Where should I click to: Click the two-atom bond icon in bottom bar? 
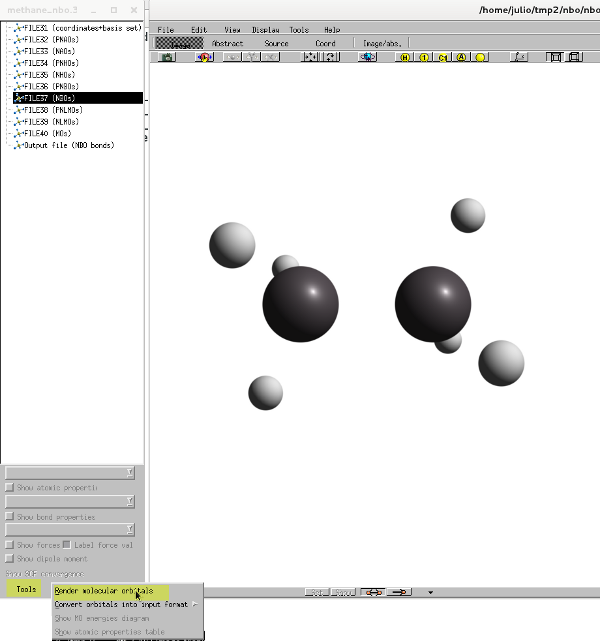click(371, 592)
